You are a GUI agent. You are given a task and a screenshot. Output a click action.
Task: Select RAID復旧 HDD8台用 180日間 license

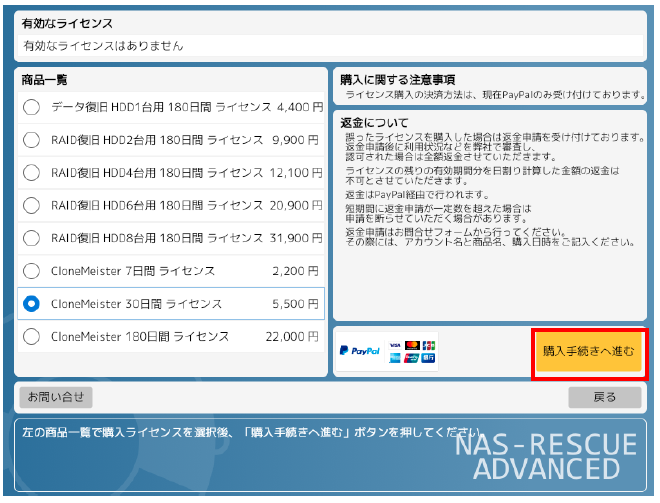tap(32, 238)
